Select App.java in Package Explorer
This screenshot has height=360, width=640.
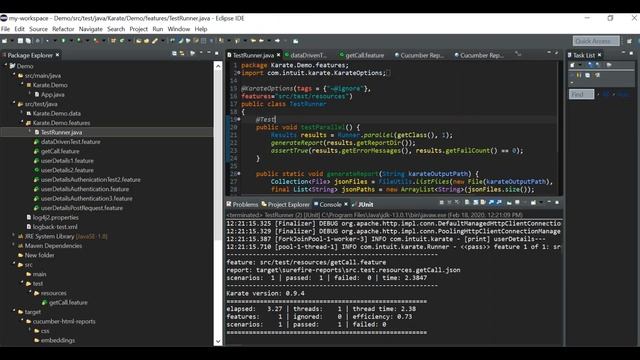[x=53, y=95]
